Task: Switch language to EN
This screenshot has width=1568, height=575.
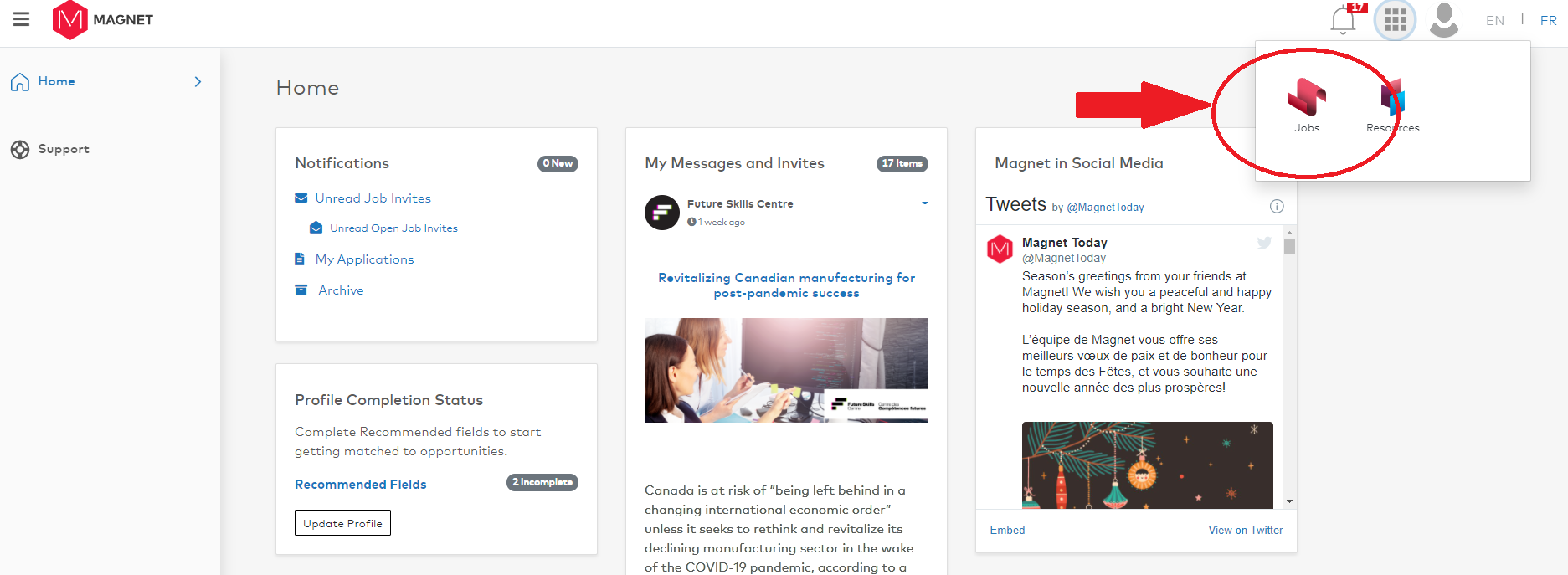Action: [x=1495, y=20]
